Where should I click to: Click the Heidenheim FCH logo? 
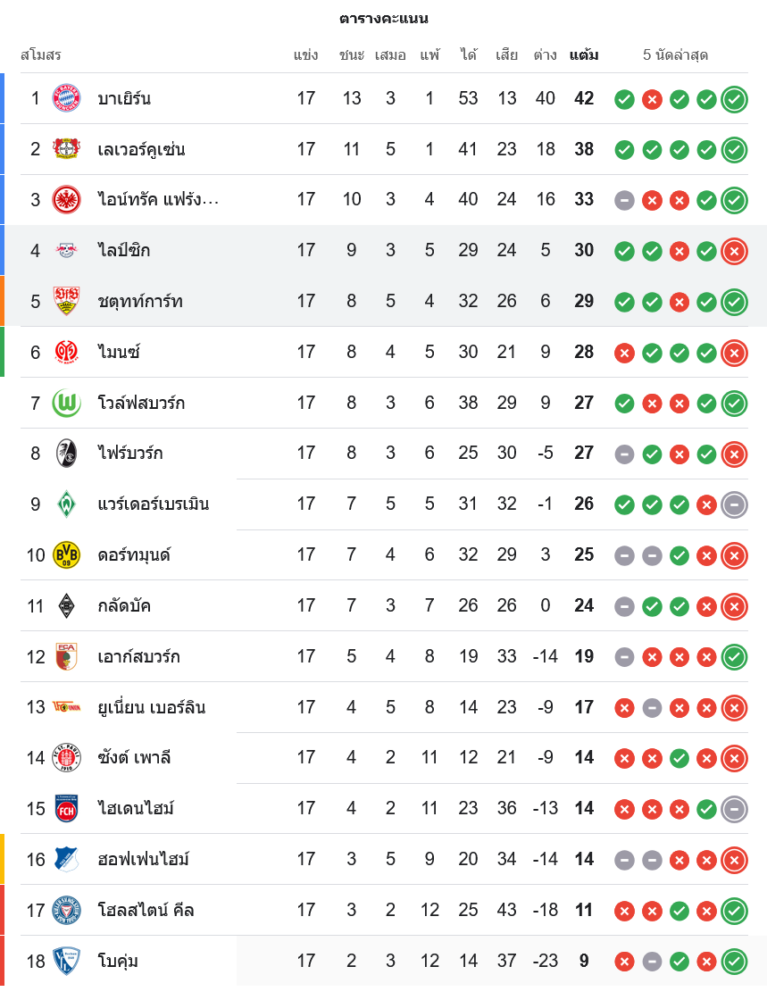tap(66, 808)
